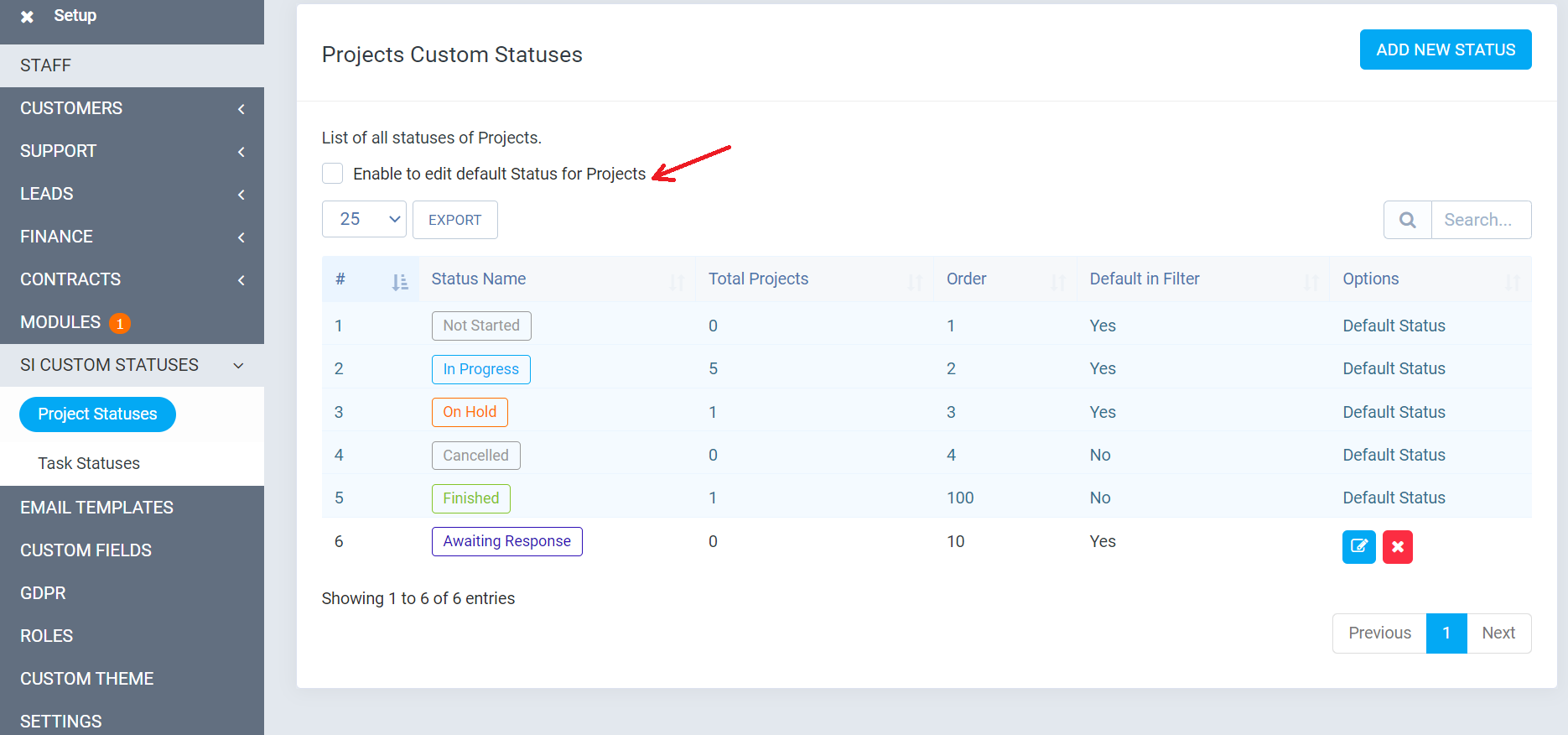Click the Total Projects sort arrows
1568x735 pixels.
[914, 282]
